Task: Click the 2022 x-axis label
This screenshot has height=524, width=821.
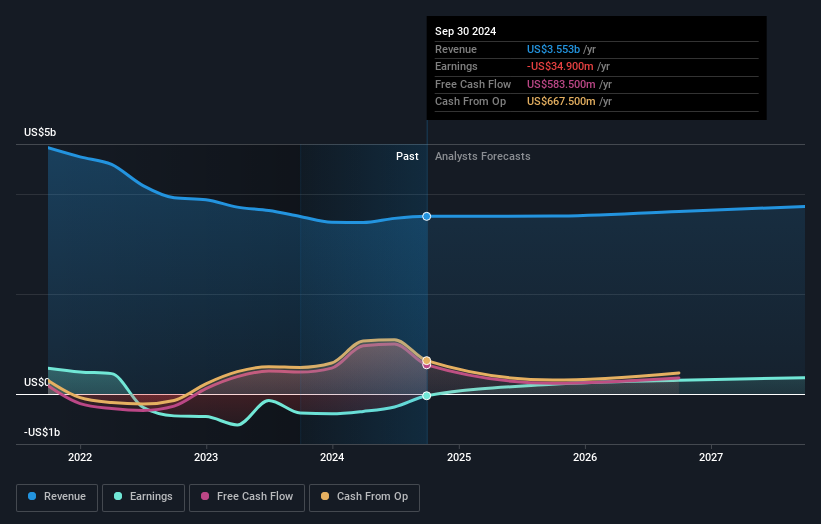Action: [x=80, y=458]
